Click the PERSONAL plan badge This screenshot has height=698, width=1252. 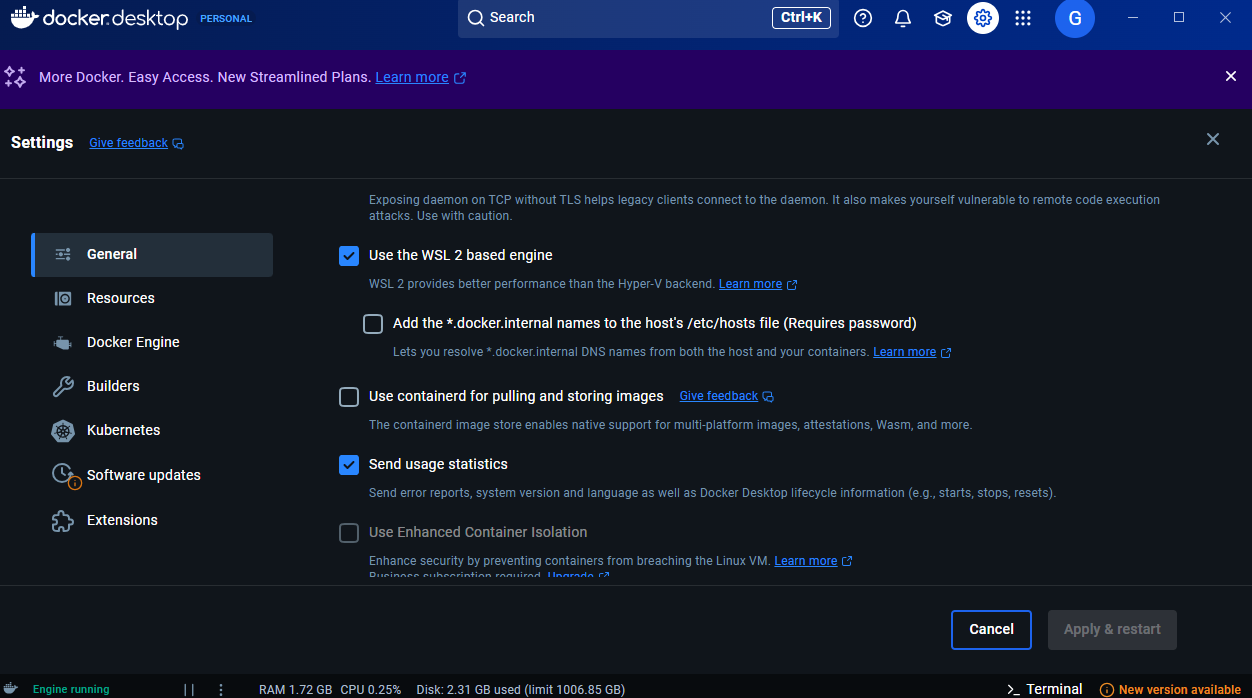[x=226, y=19]
